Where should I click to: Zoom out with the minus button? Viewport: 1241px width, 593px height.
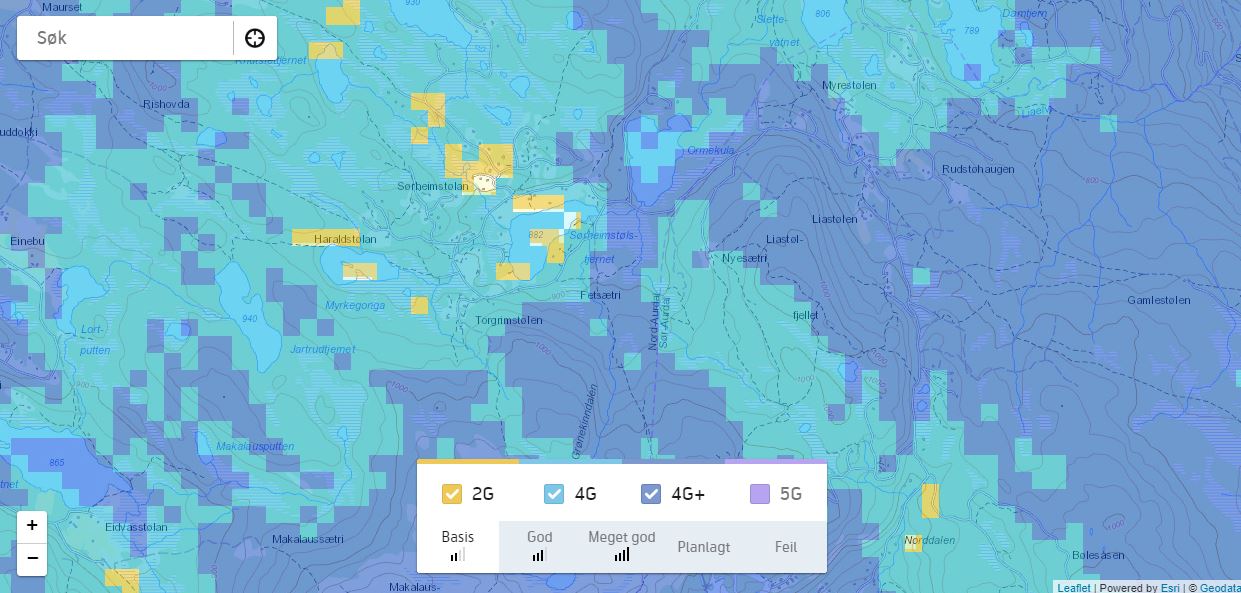(32, 558)
